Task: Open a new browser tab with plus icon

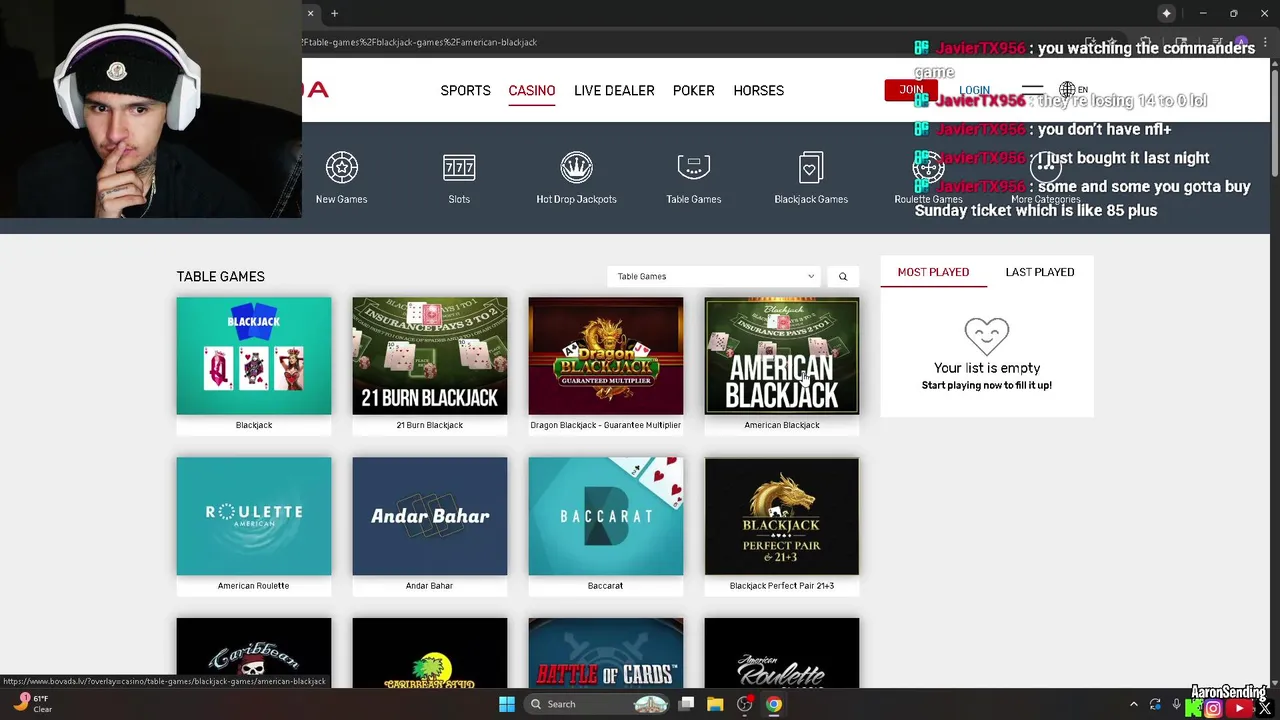Action: [x=335, y=13]
